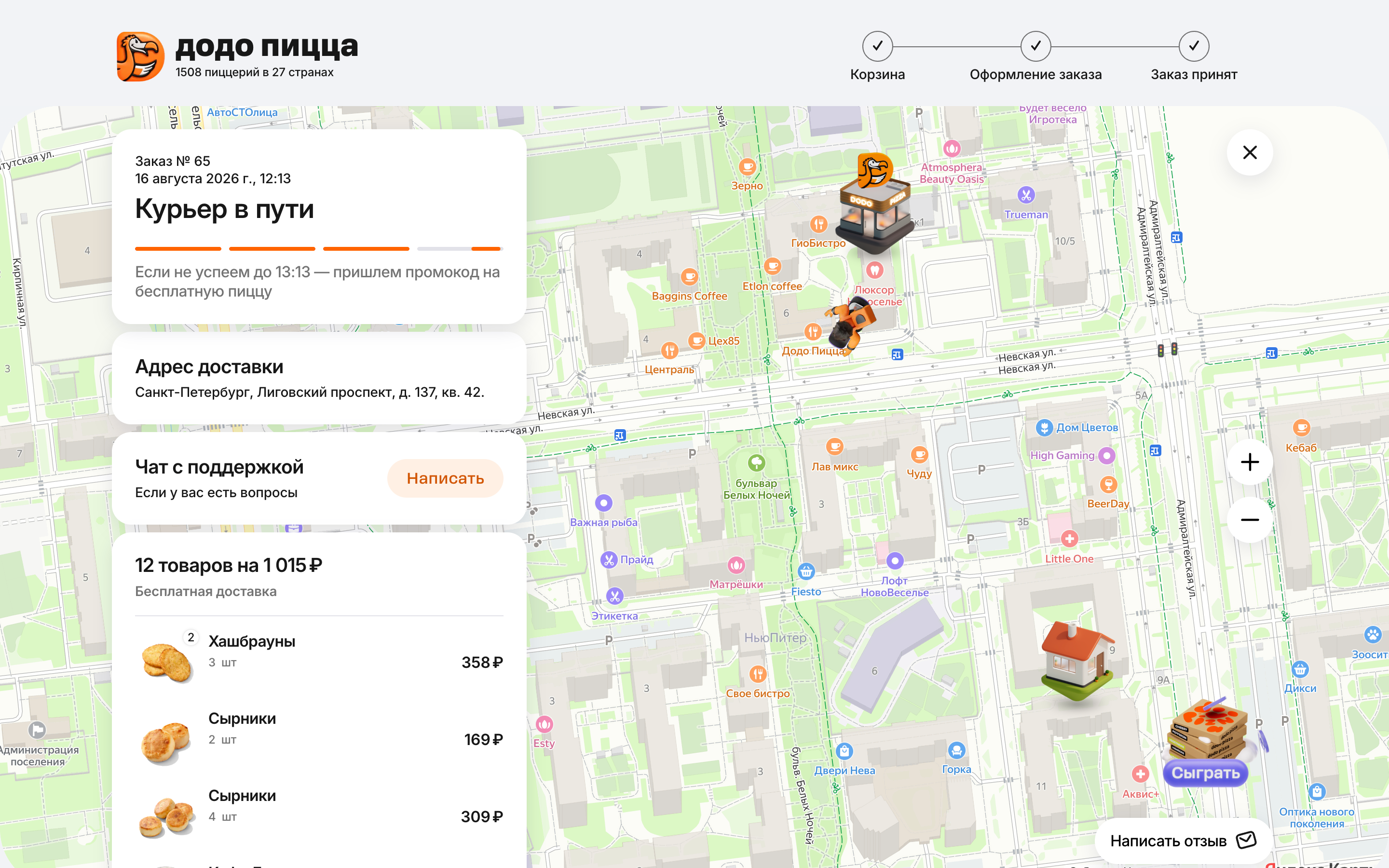Click the Baggins Coffee marker

click(x=689, y=277)
